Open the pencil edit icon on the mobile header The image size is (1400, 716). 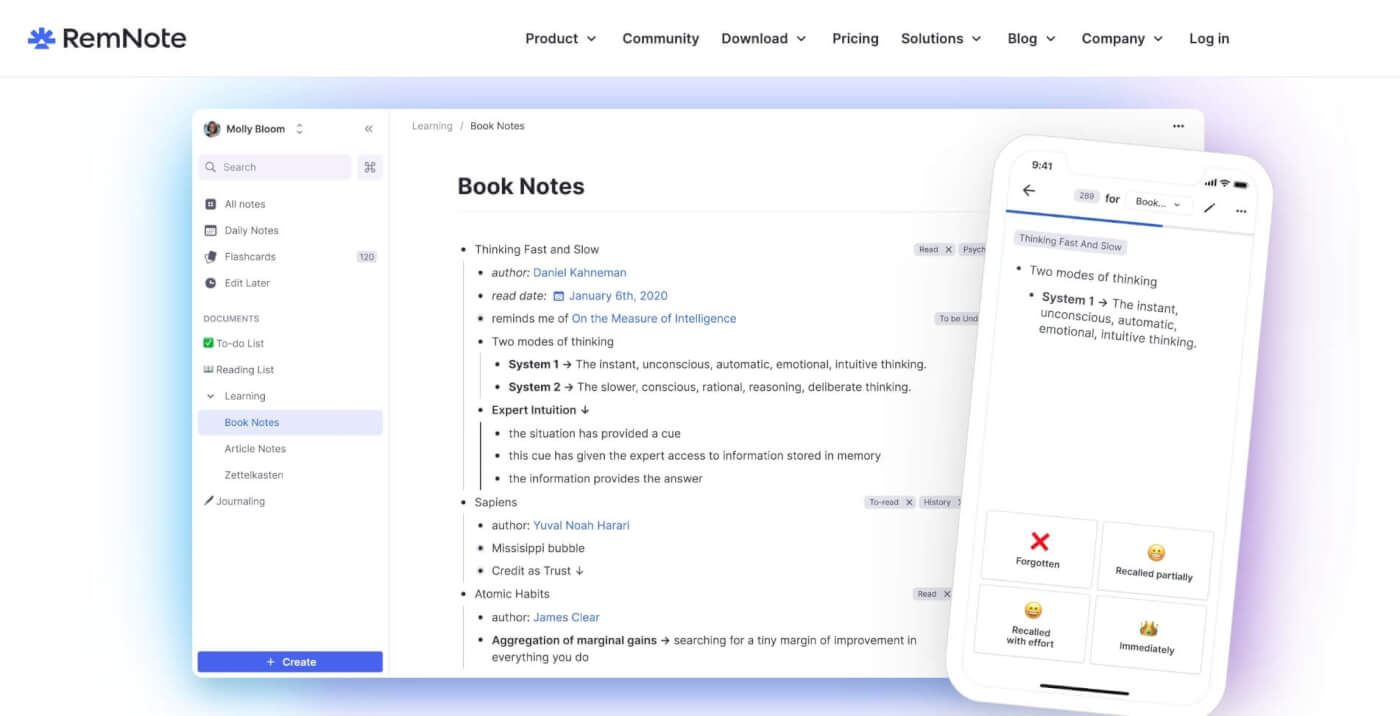(1210, 209)
